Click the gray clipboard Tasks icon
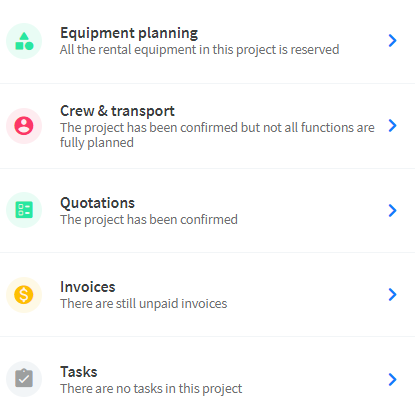 [24, 379]
